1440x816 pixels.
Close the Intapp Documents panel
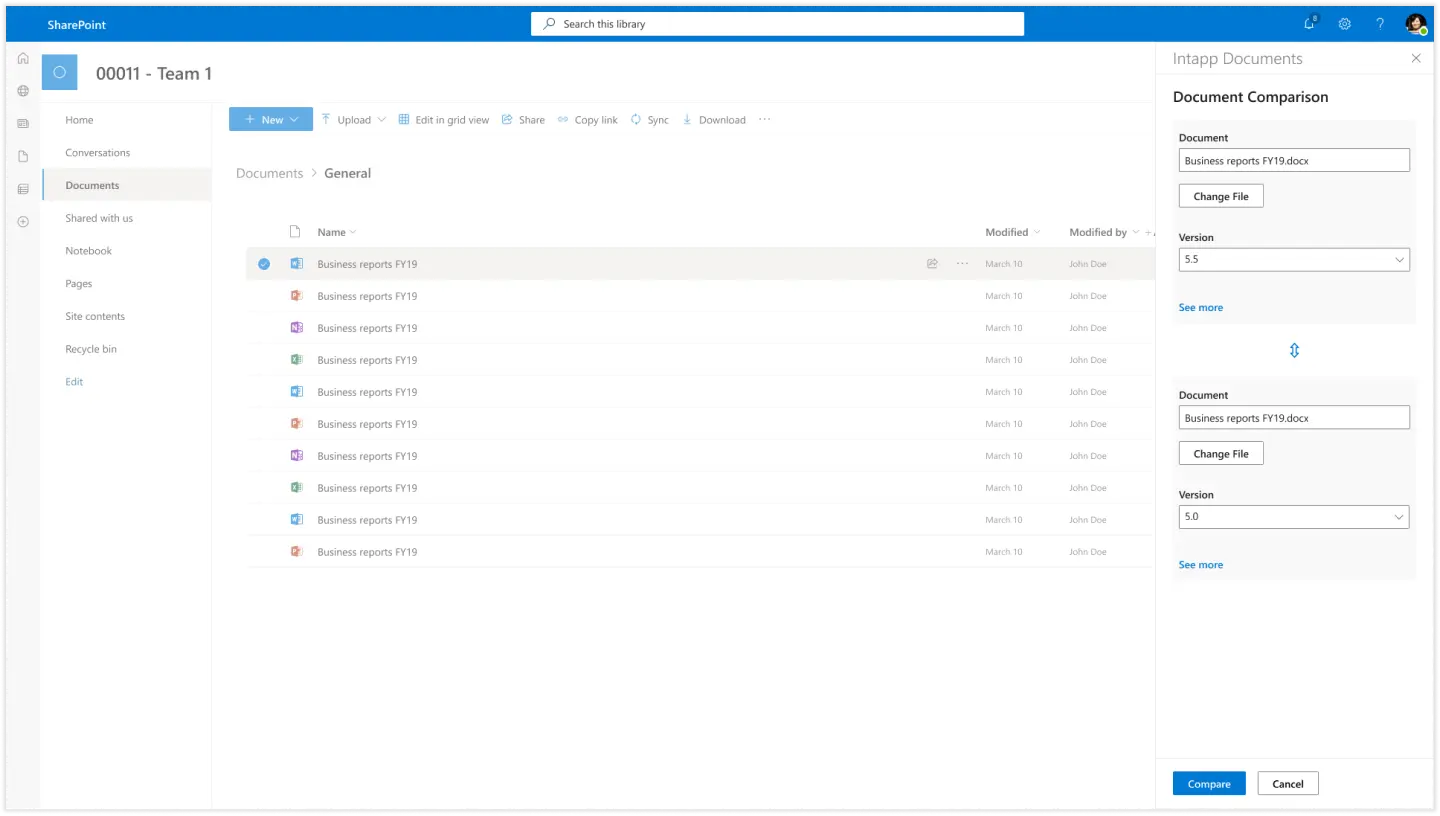[x=1416, y=58]
